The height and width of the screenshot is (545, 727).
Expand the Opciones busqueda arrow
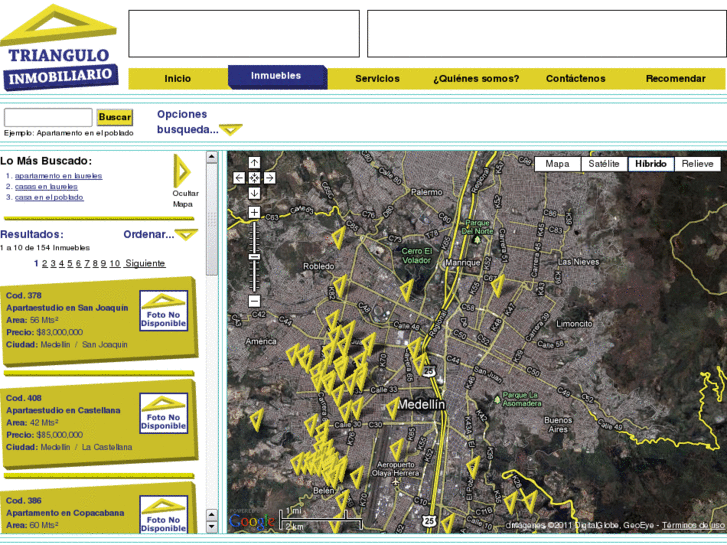click(x=231, y=129)
